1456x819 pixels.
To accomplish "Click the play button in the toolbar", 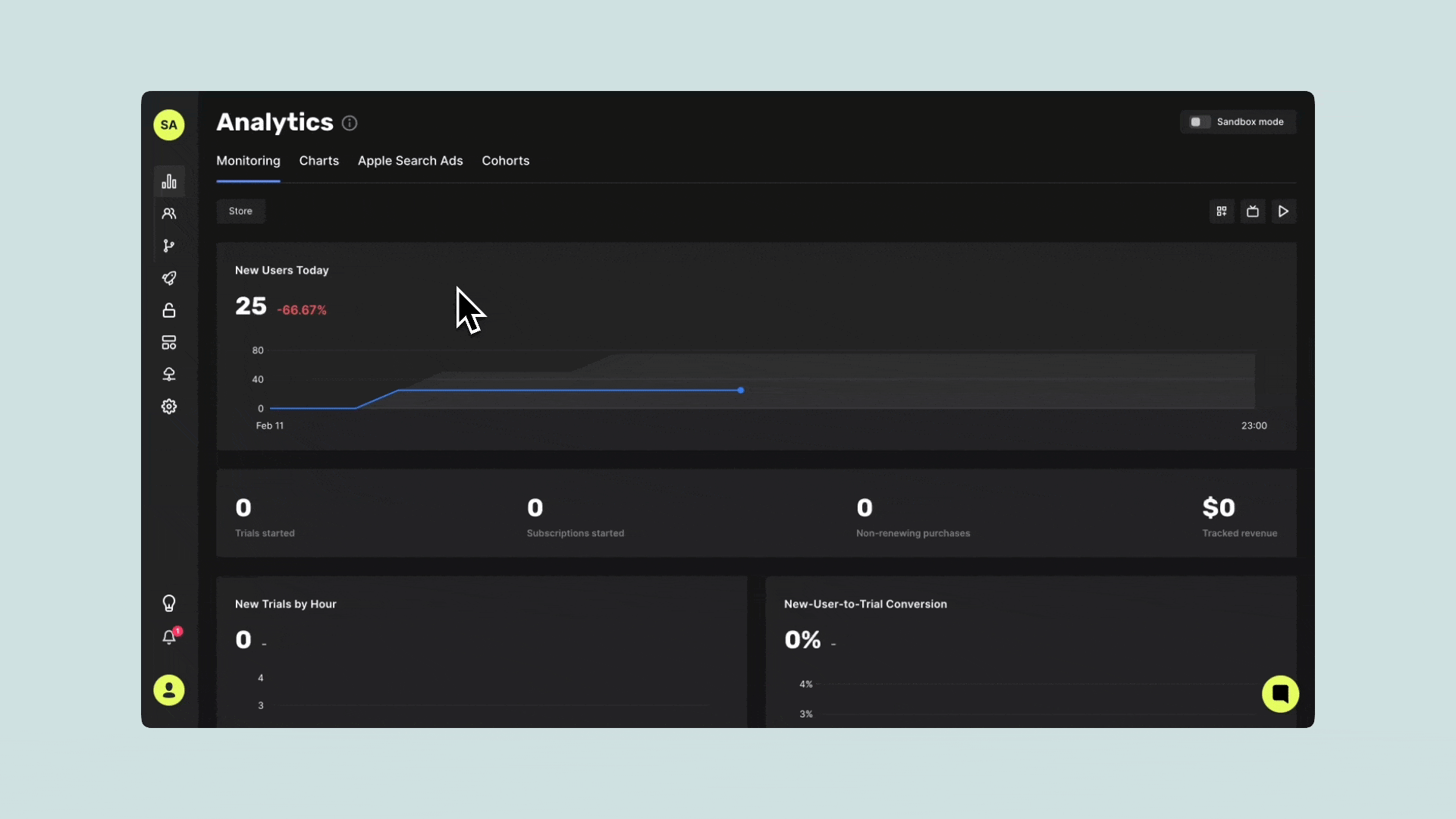I will tap(1283, 212).
